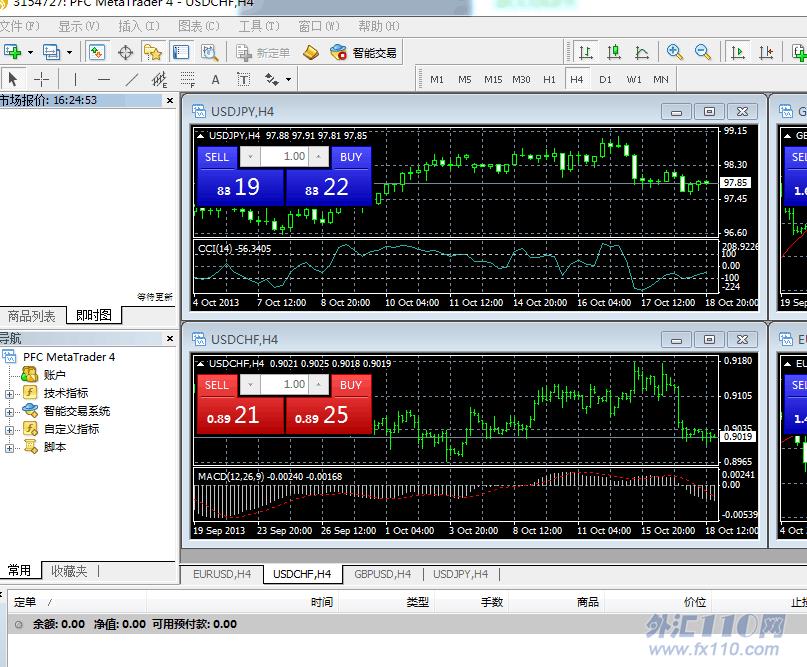Expand the 智能交易系统 tree node

pos(9,412)
